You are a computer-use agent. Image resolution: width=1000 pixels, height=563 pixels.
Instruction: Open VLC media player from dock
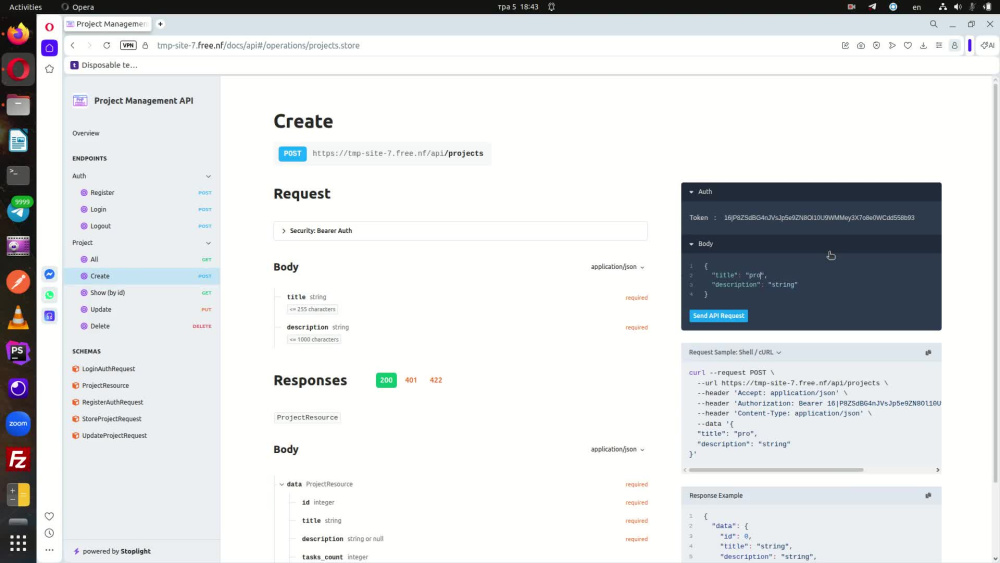coord(18,317)
